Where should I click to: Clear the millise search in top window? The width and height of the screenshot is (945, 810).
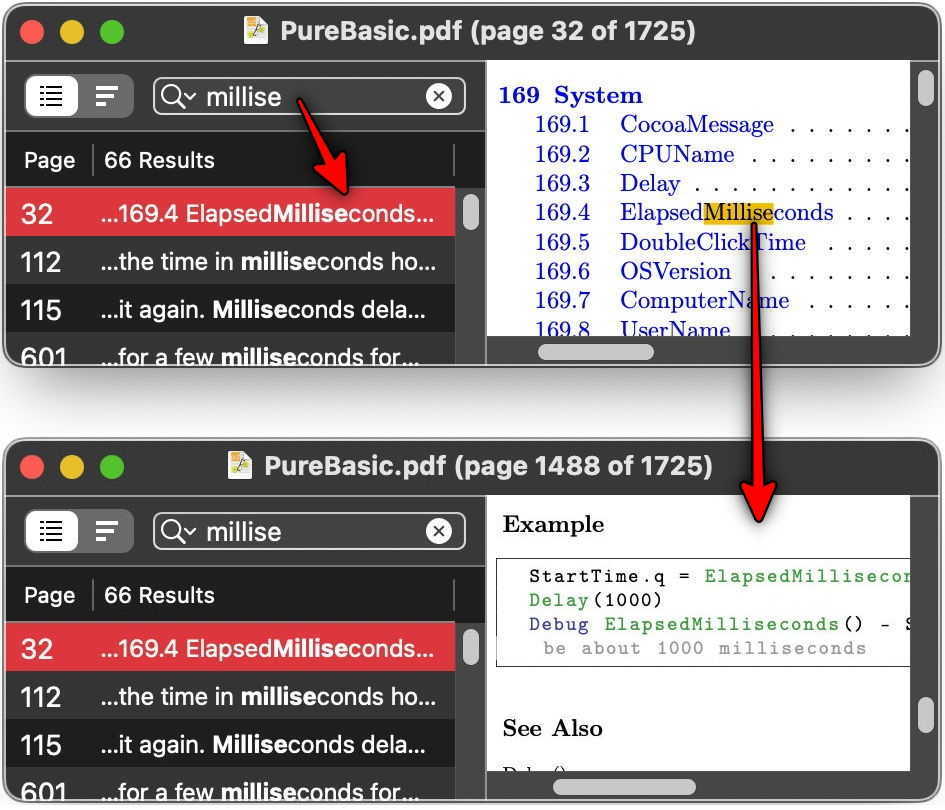click(x=439, y=96)
